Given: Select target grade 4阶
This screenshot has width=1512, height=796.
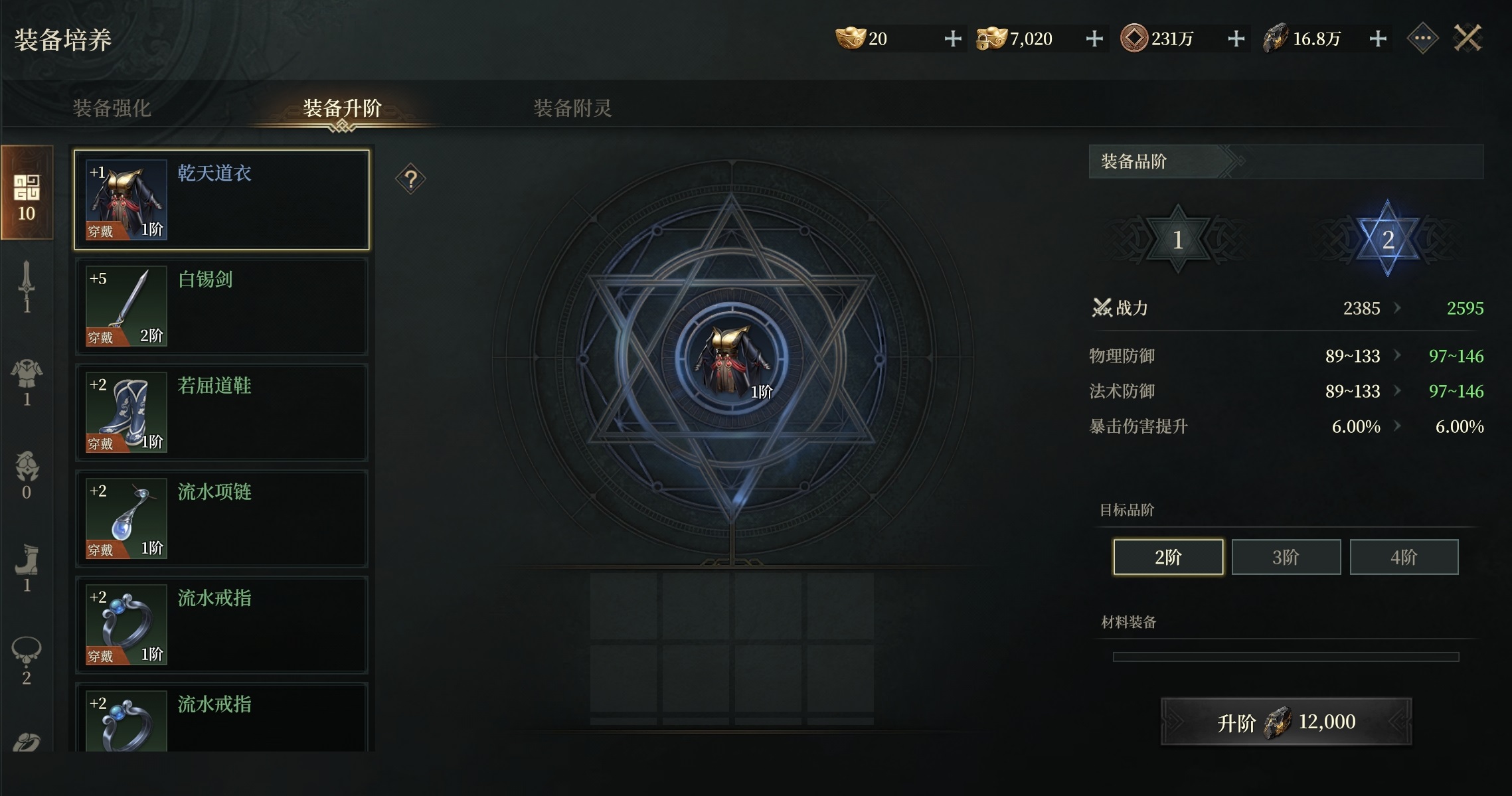Looking at the screenshot, I should tap(1404, 557).
